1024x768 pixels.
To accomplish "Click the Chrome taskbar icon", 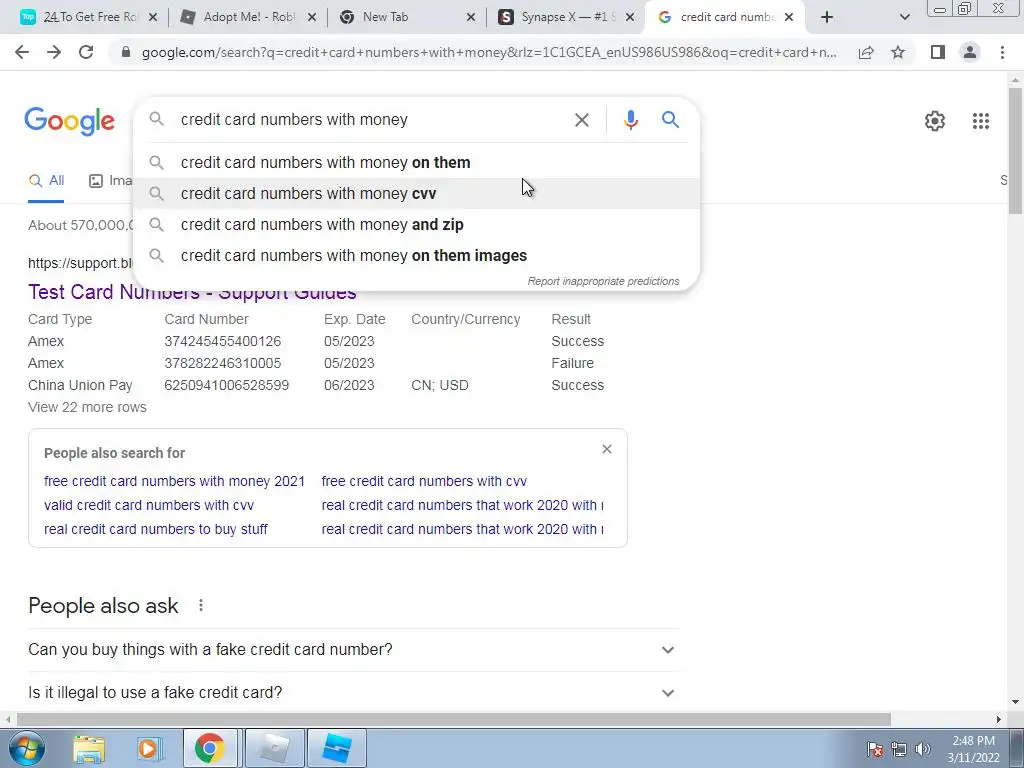I will tap(210, 748).
